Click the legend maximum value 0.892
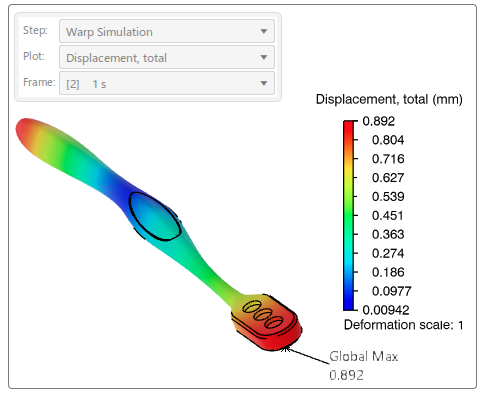This screenshot has height=393, width=485. pos(378,121)
